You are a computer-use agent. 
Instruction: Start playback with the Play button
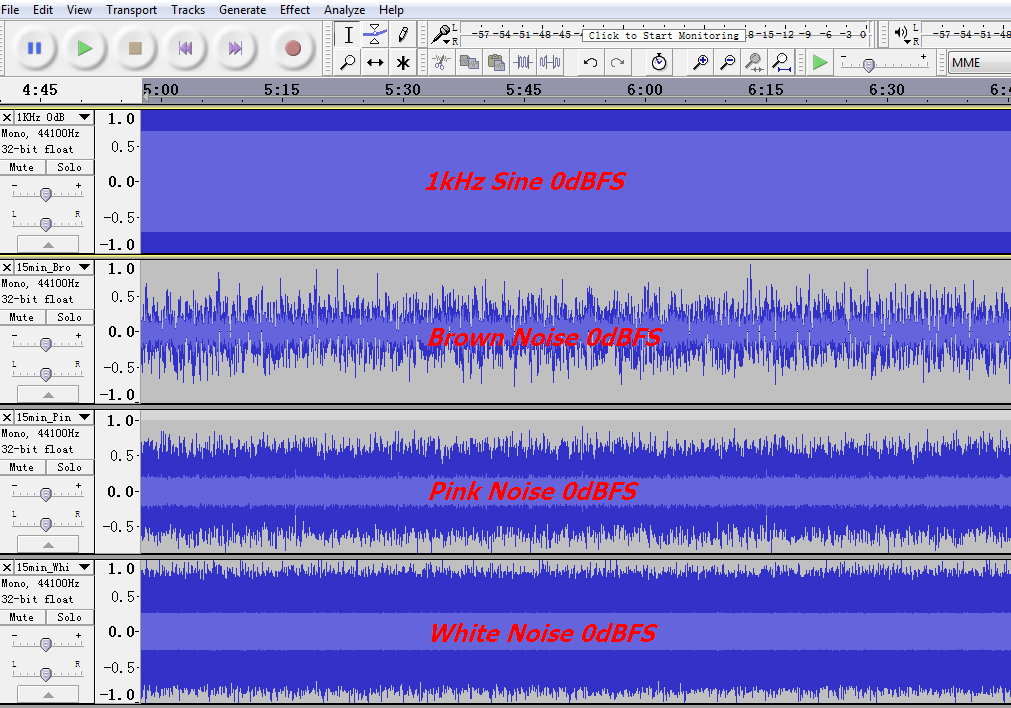84,48
